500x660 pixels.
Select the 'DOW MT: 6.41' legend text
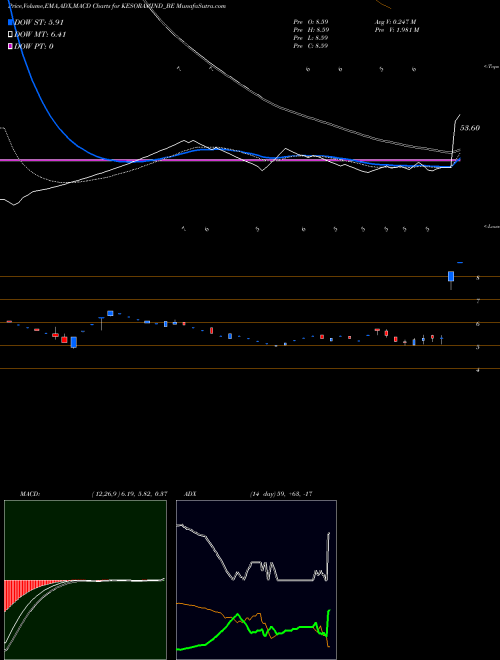point(40,35)
